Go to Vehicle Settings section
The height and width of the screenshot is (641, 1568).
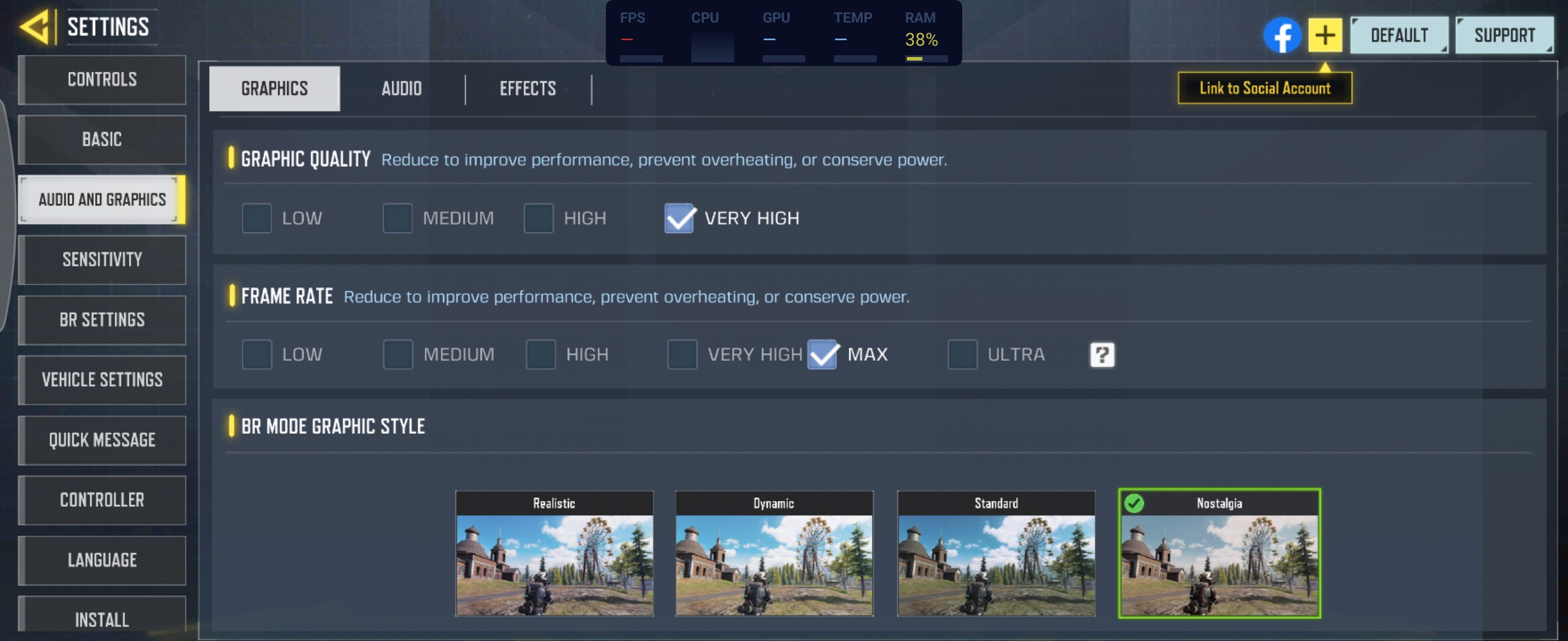(102, 380)
